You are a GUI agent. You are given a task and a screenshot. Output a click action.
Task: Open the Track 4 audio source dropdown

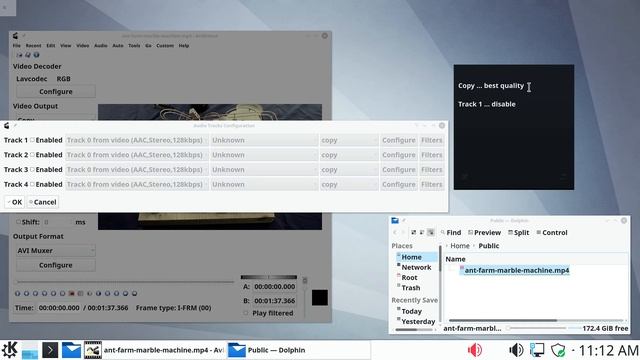[137, 184]
